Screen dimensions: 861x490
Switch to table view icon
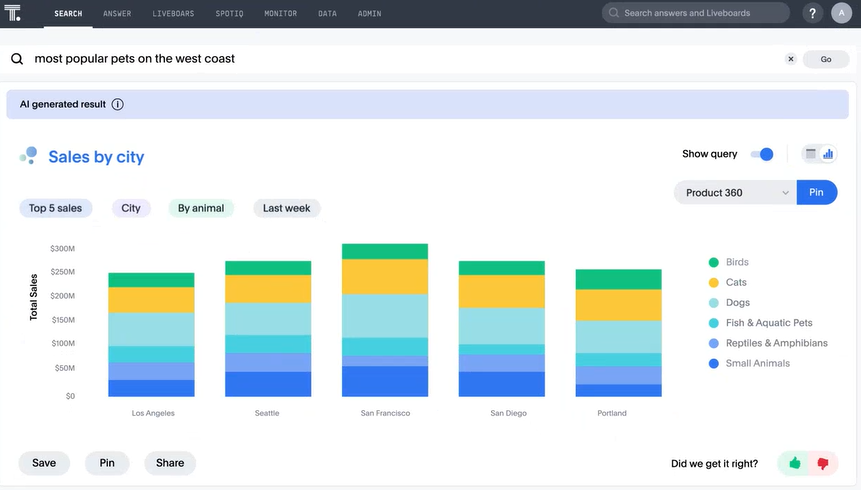coord(811,154)
